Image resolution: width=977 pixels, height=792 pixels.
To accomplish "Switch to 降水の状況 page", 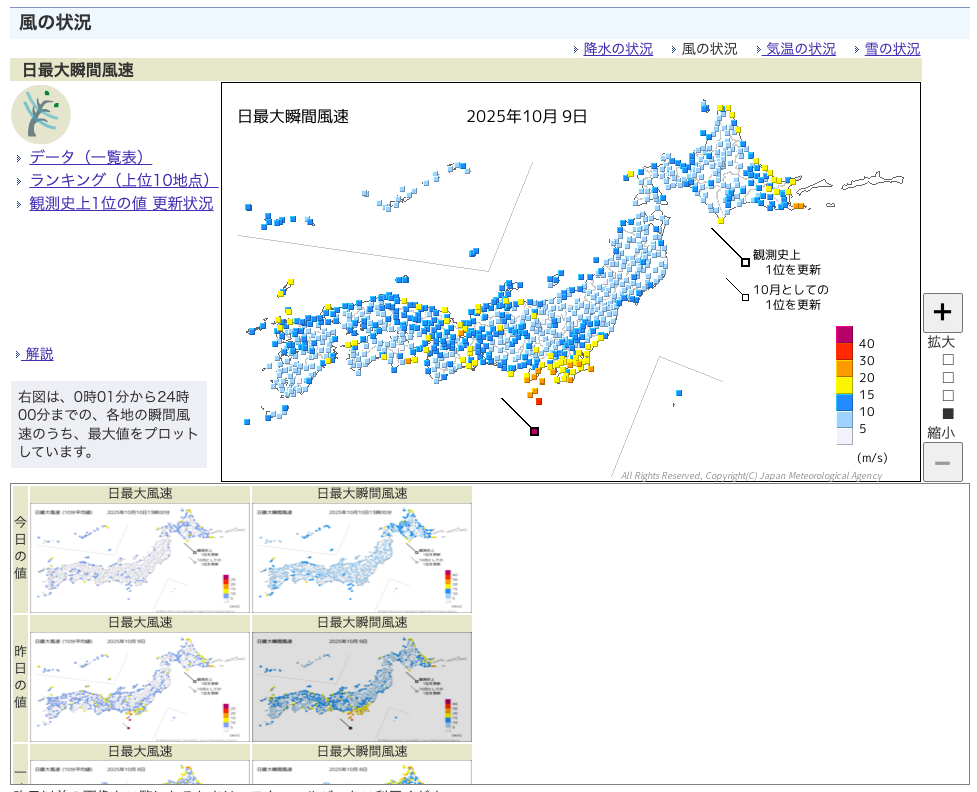I will tap(618, 49).
